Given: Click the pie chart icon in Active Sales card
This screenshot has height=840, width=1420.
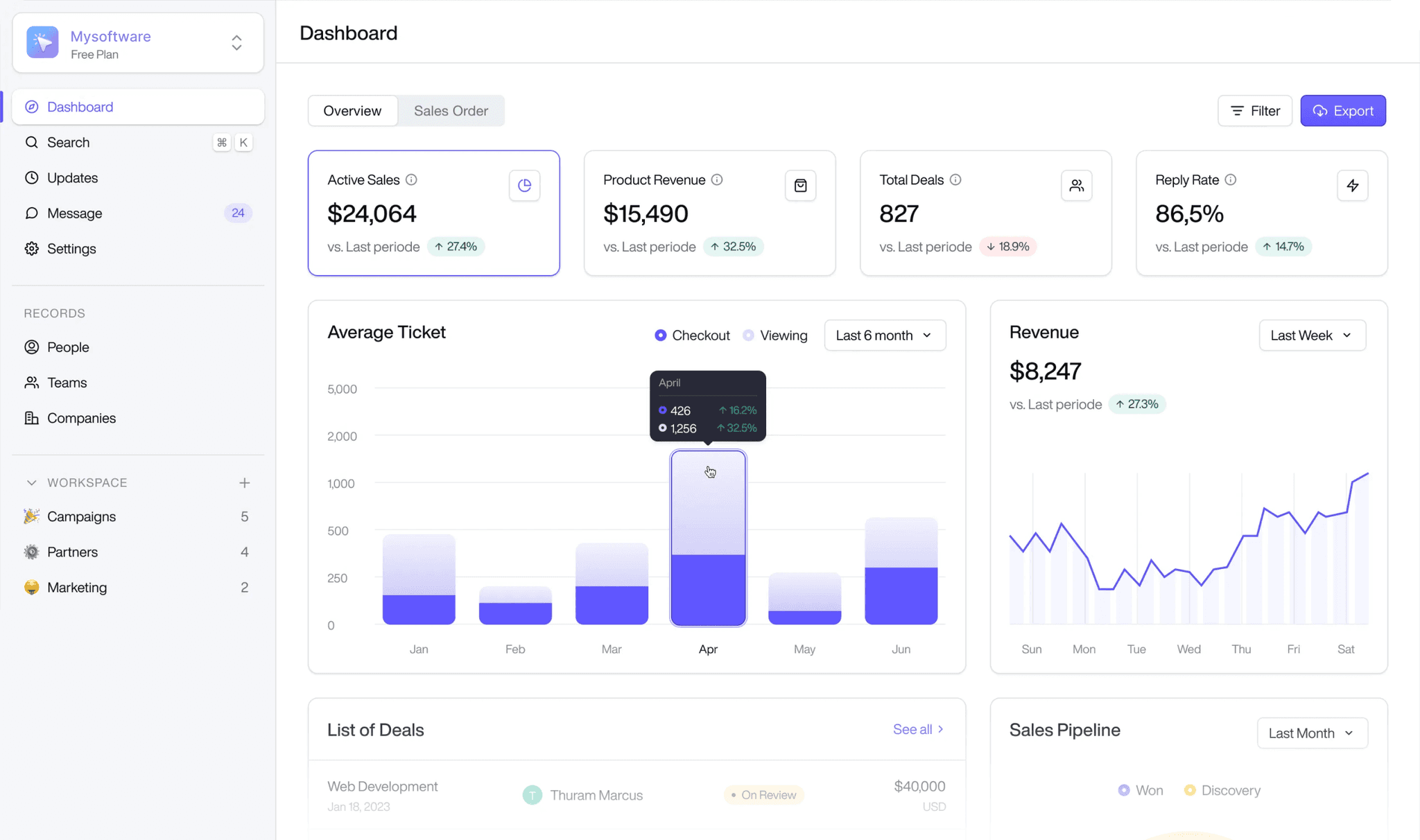Looking at the screenshot, I should [x=524, y=185].
